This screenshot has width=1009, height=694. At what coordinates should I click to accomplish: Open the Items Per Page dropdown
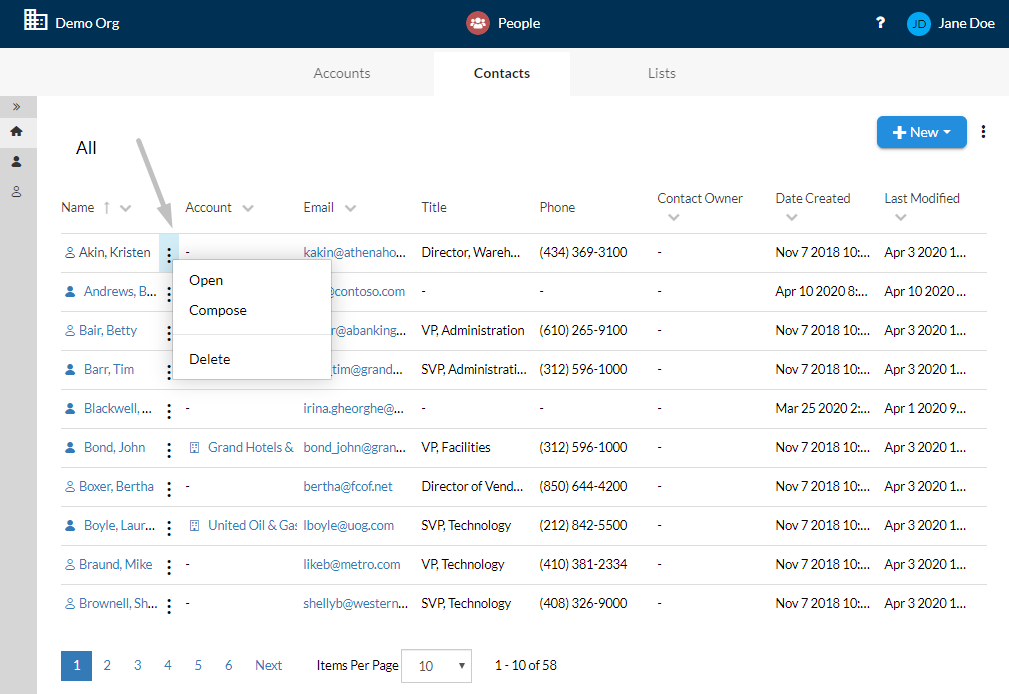click(436, 666)
